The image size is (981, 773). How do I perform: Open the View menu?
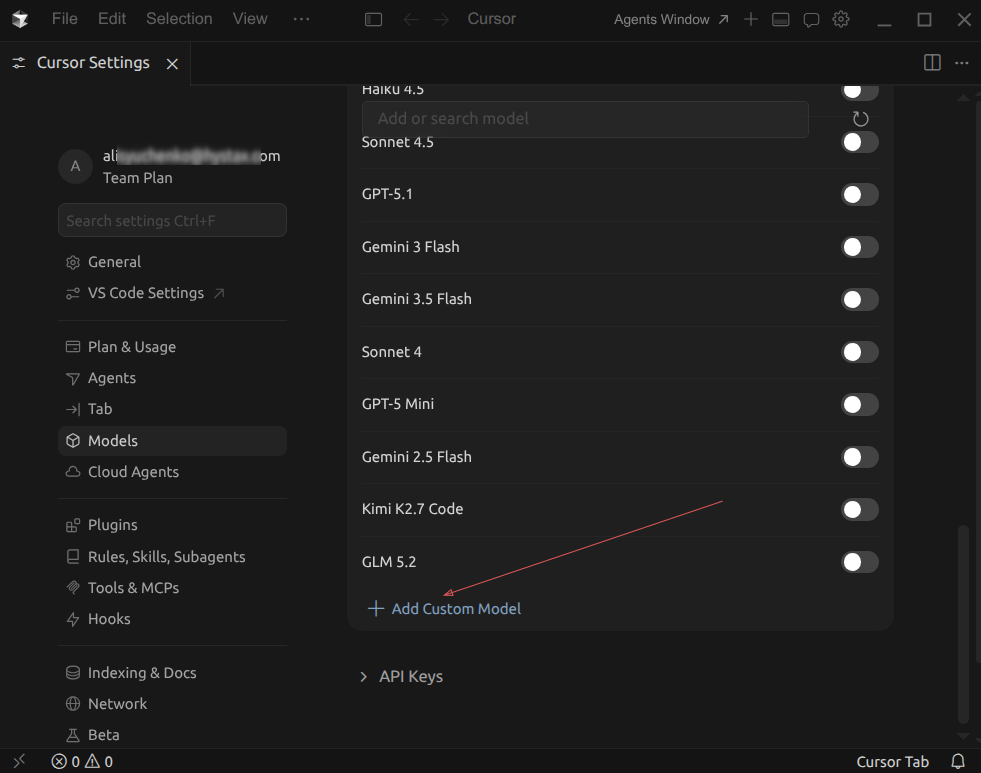coord(250,19)
